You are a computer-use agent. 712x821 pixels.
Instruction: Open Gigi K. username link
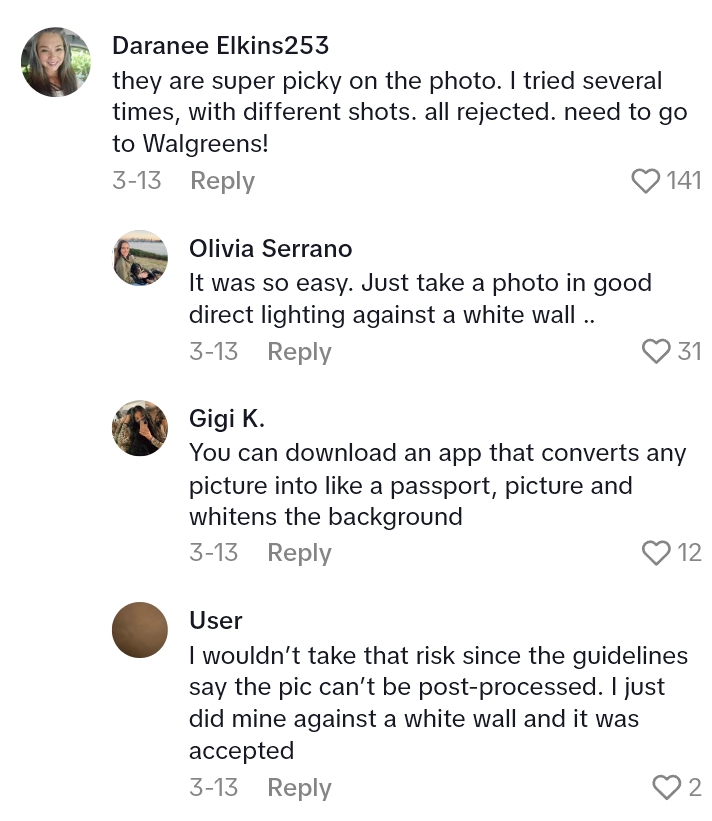click(x=226, y=418)
